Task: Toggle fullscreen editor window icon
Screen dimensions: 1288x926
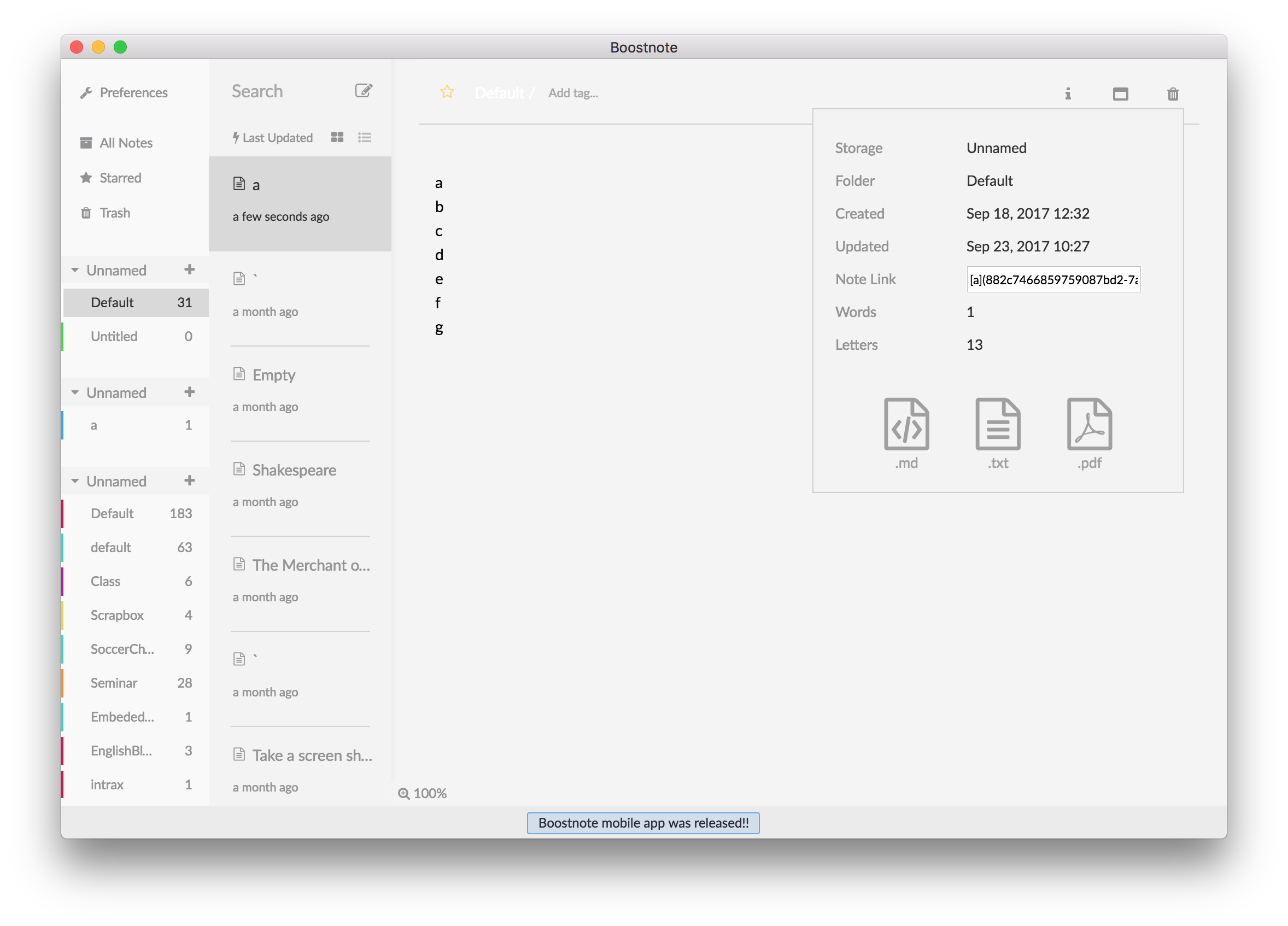Action: tap(1120, 93)
